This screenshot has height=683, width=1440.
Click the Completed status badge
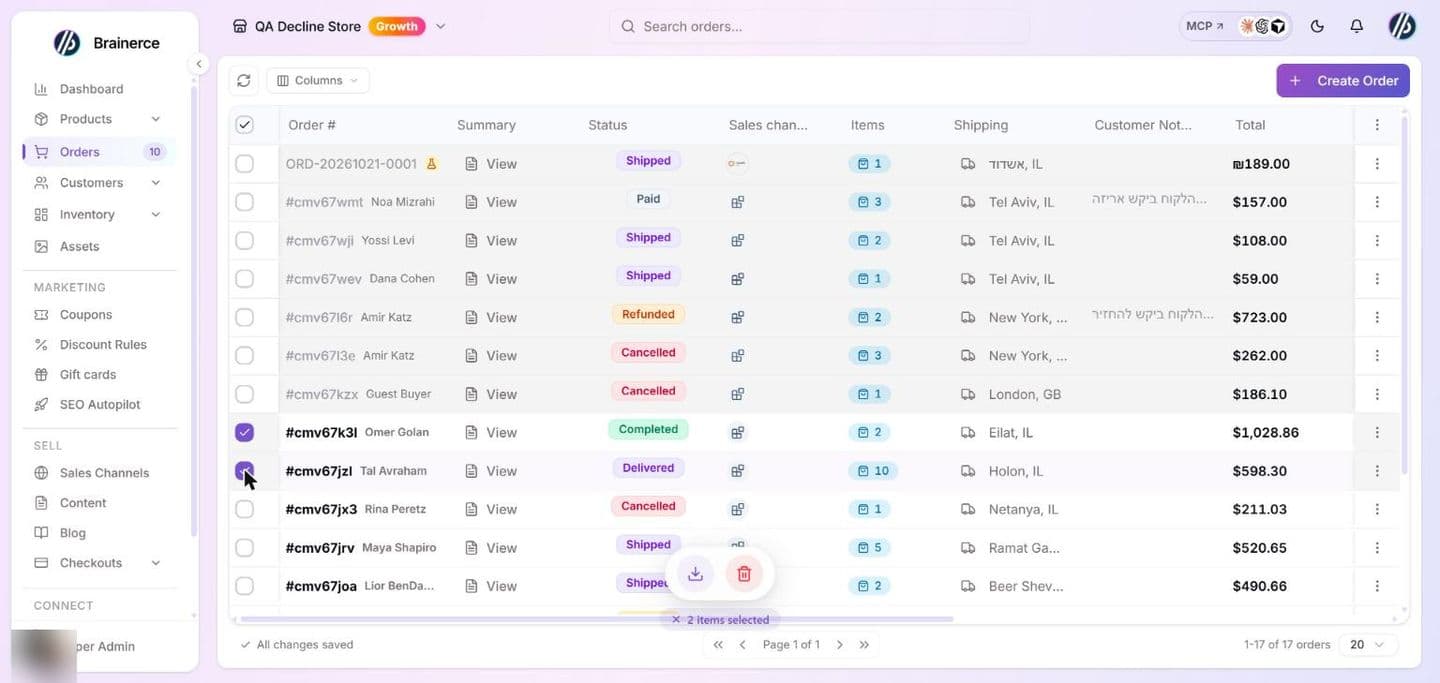(648, 429)
